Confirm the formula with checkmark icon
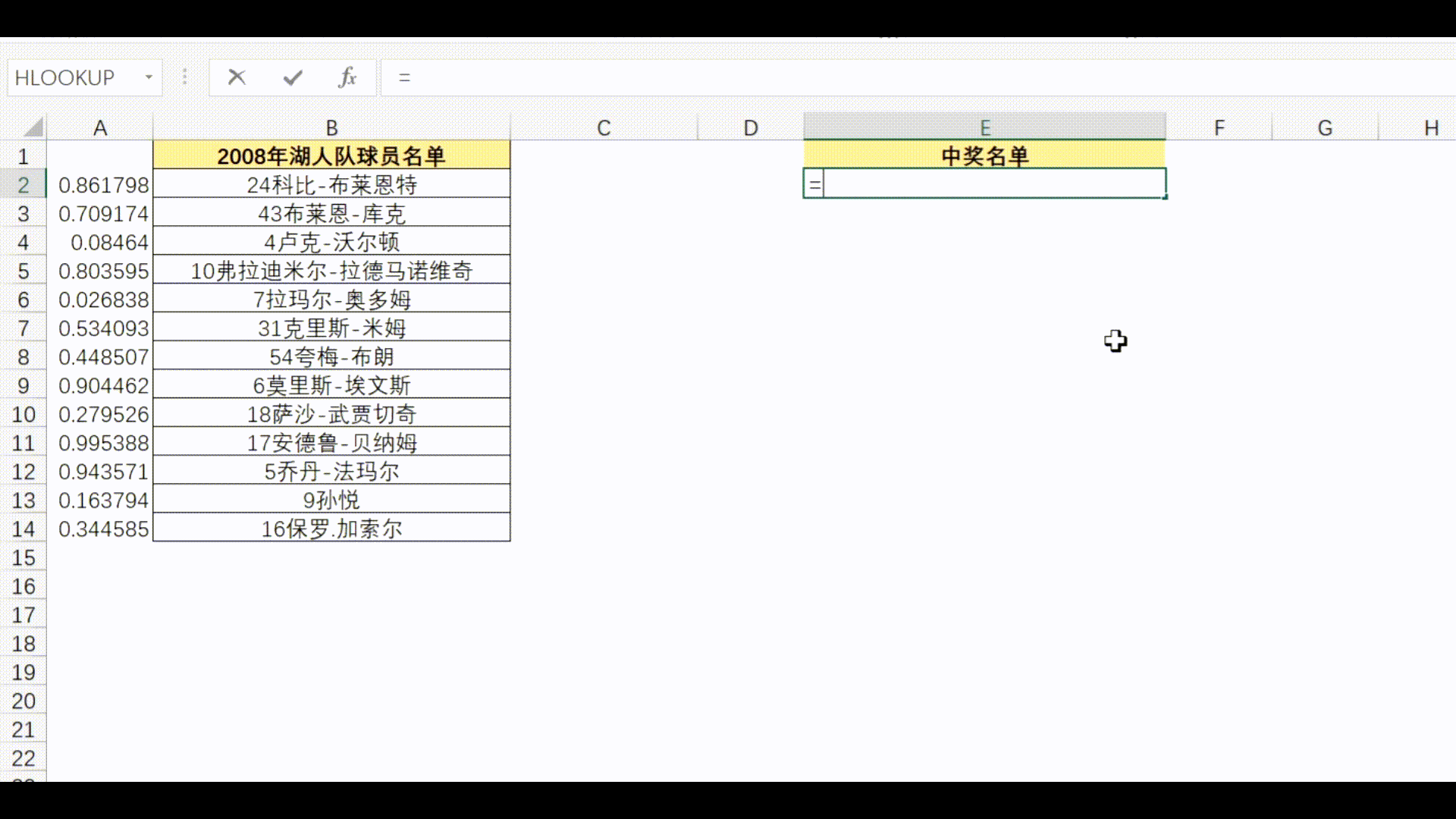The image size is (1456, 819). [293, 77]
